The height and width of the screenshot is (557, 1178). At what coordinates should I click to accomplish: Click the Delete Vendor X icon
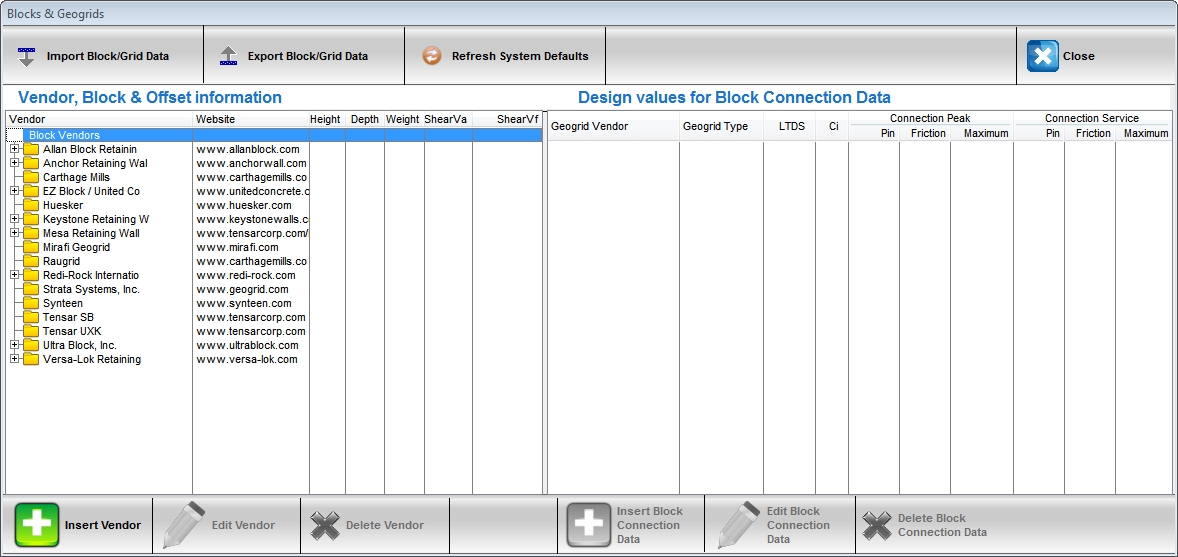tap(325, 525)
